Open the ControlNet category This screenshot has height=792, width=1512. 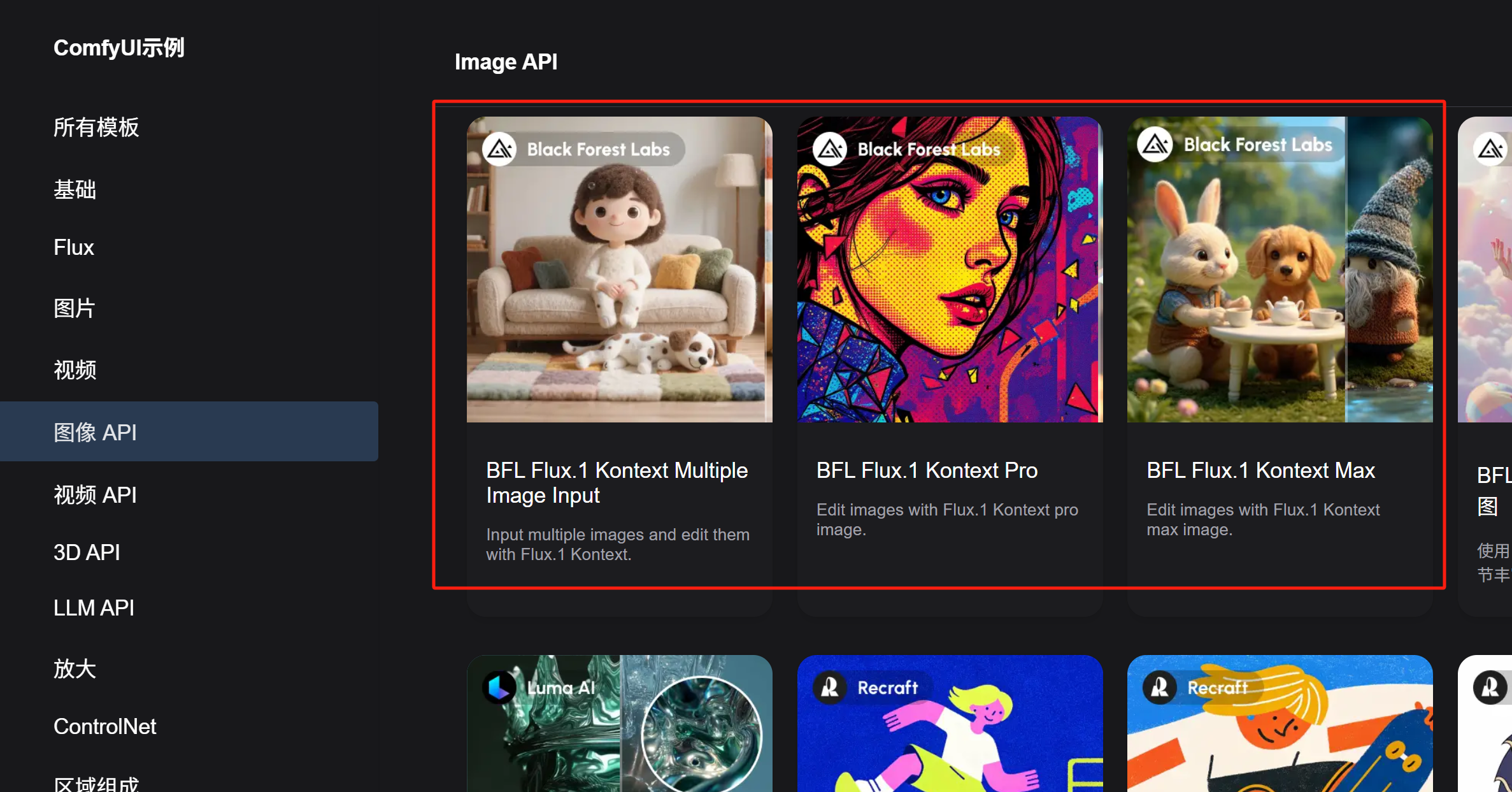[x=105, y=726]
